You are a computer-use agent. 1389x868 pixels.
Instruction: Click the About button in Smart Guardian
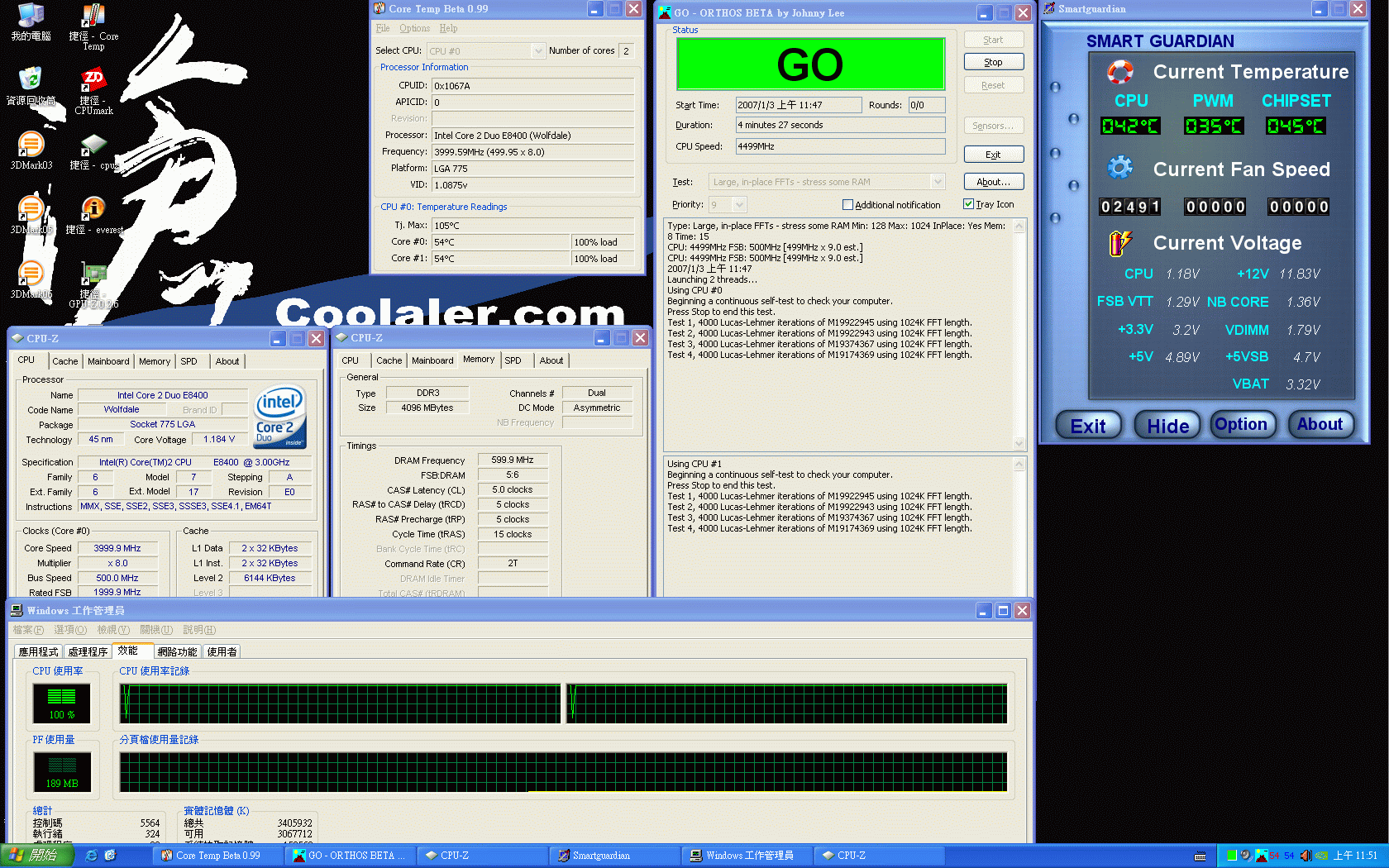point(1320,425)
